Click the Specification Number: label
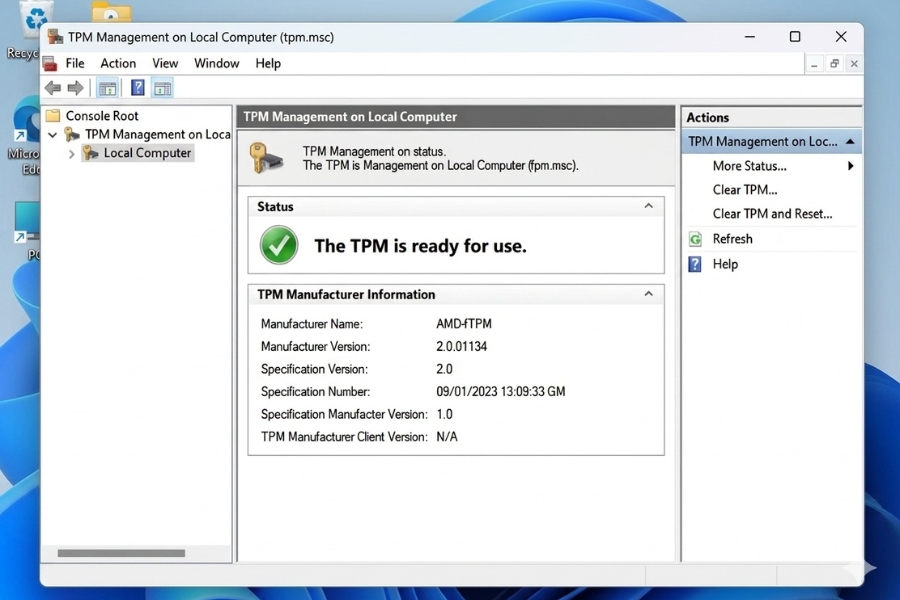 point(315,392)
